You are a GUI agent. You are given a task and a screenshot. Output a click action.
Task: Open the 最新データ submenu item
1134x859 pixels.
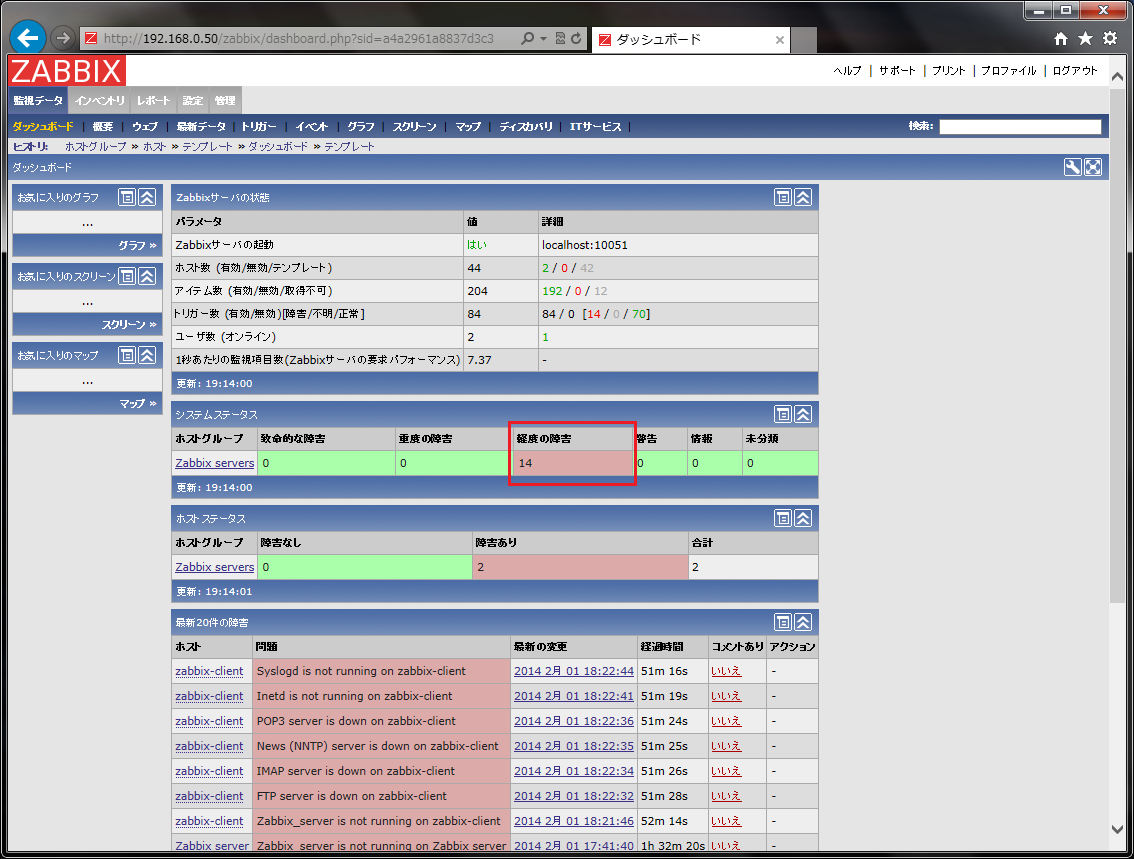[x=200, y=127]
